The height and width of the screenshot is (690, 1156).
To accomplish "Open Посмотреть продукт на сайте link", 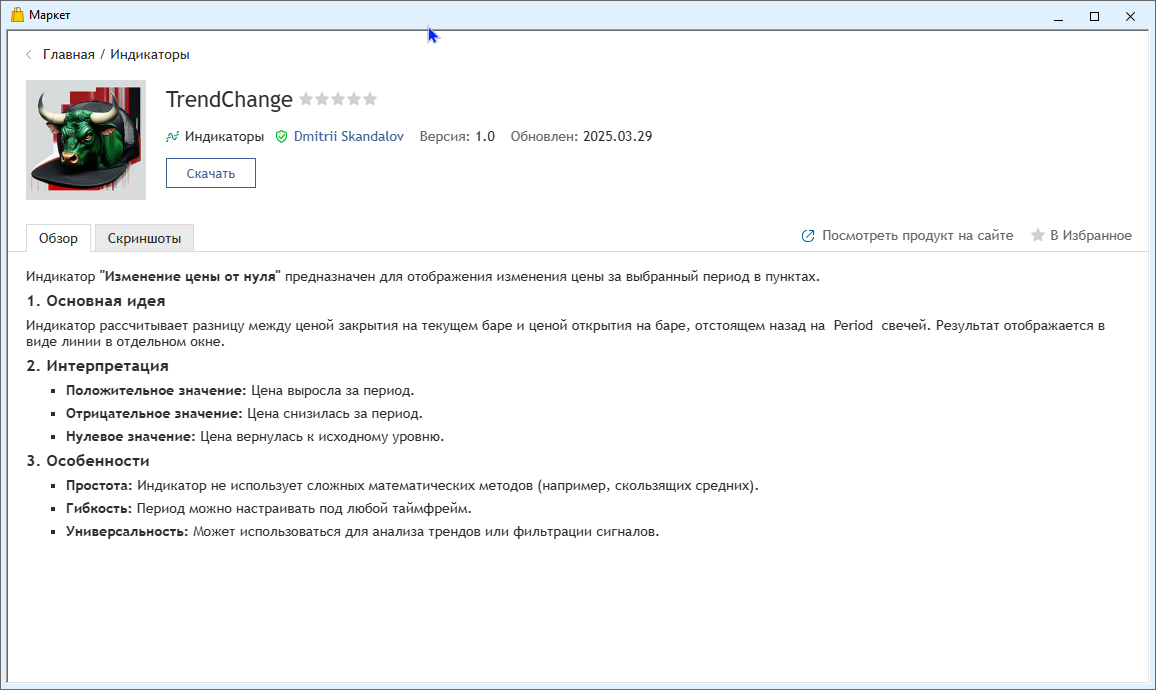I will (917, 236).
